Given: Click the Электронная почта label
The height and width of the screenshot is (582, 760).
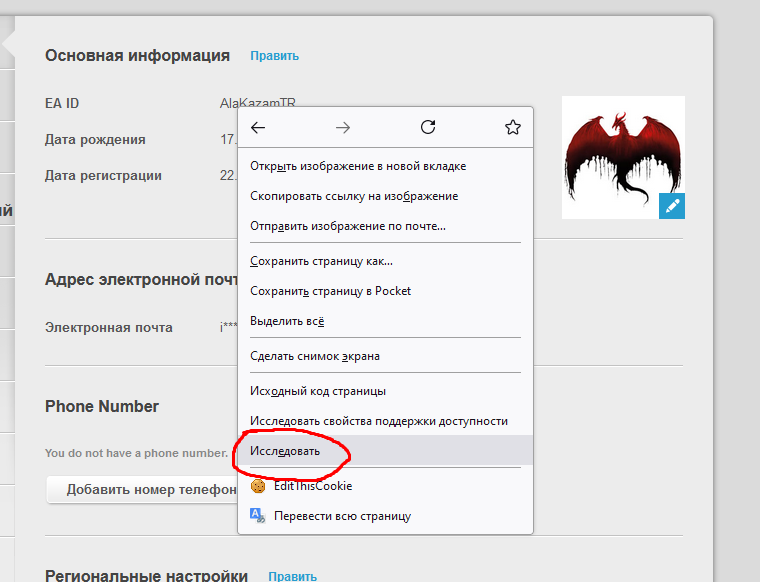Looking at the screenshot, I should [x=109, y=328].
